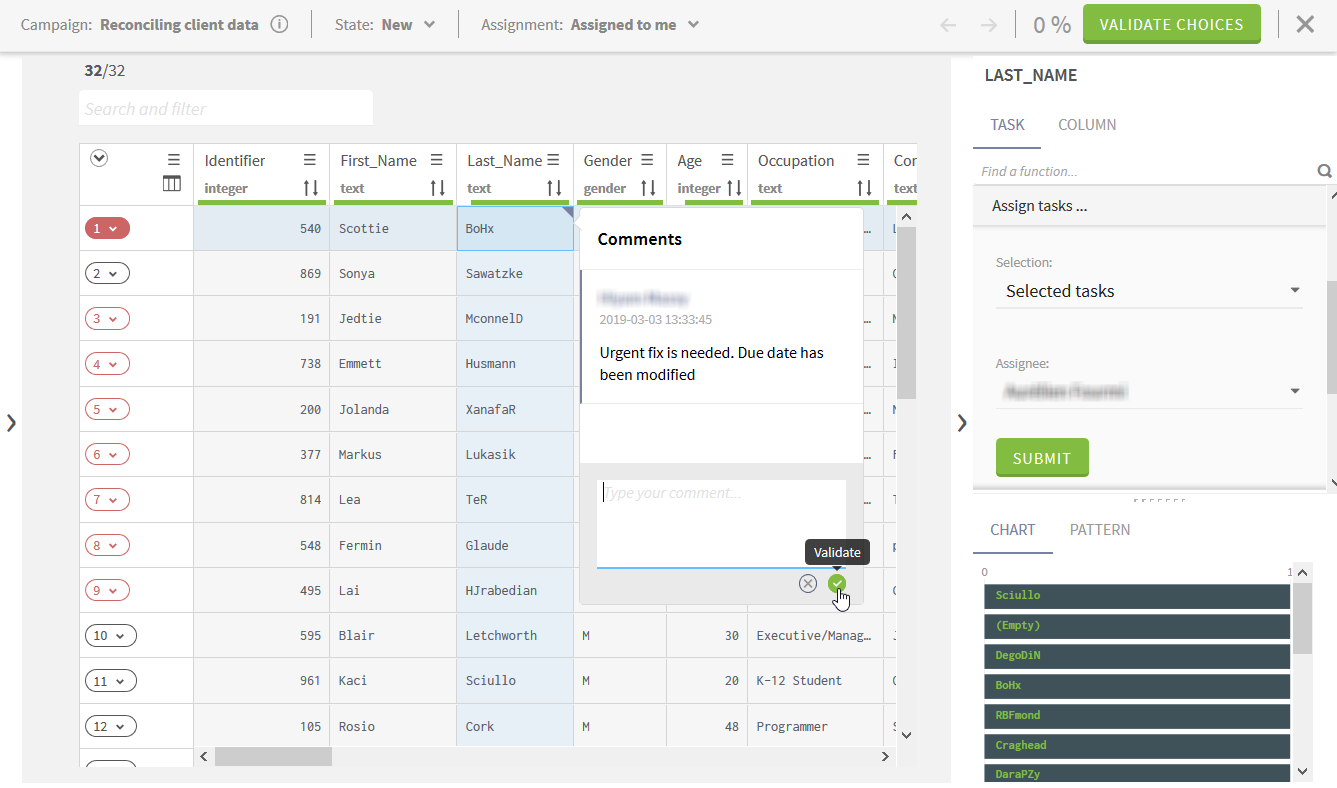Sort the Gender column
This screenshot has width=1337, height=788.
(x=648, y=188)
